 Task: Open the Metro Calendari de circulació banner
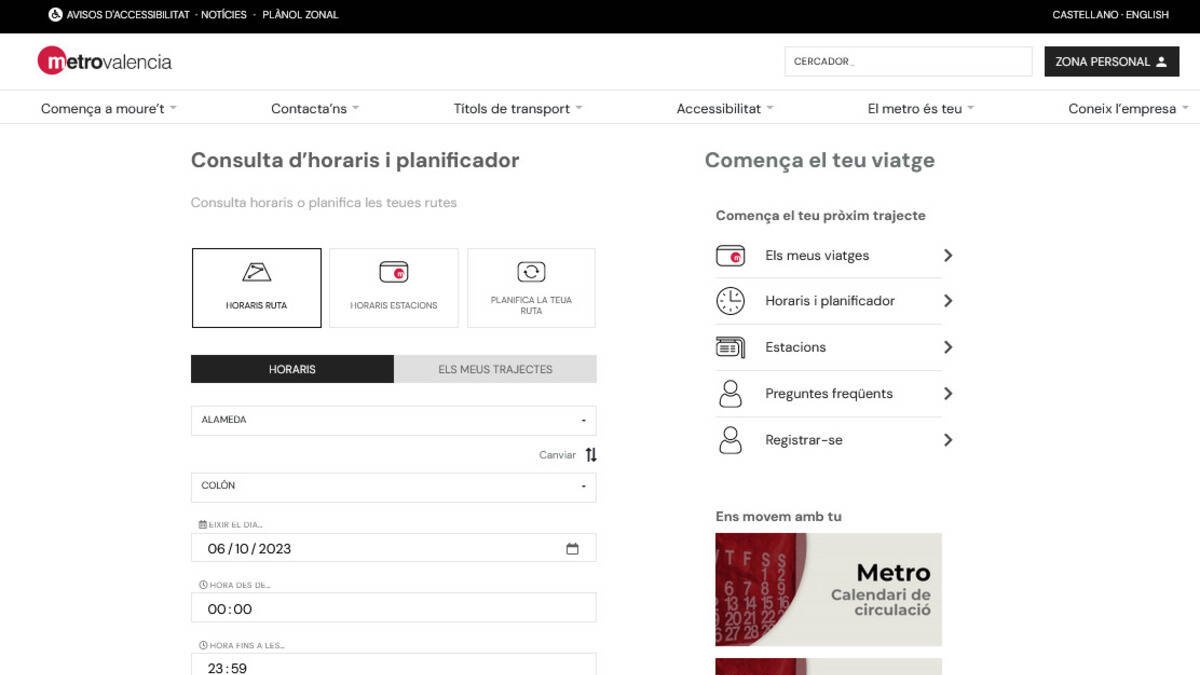point(828,589)
